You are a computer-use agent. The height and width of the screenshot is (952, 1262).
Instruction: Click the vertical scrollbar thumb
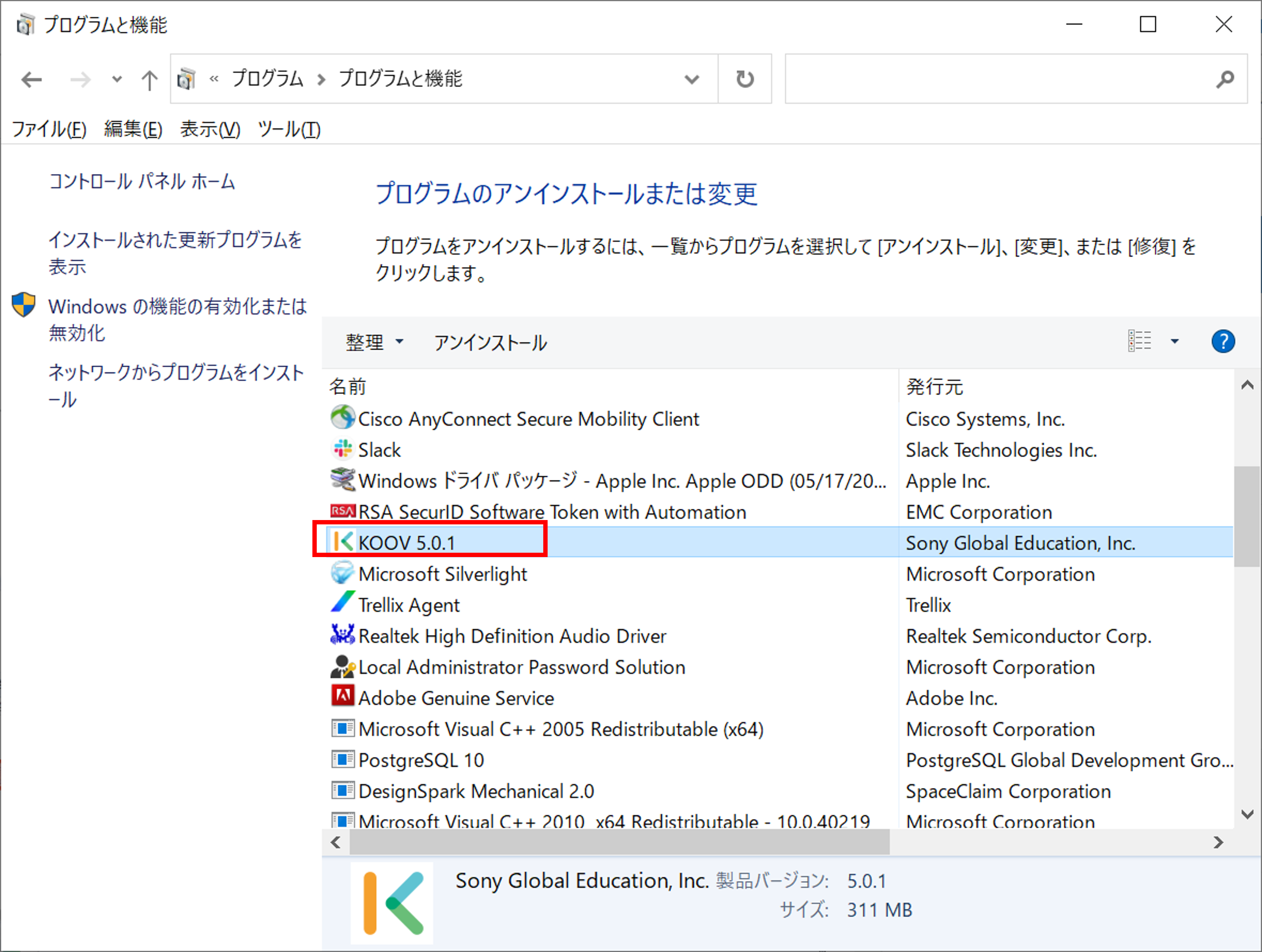pos(1247,517)
